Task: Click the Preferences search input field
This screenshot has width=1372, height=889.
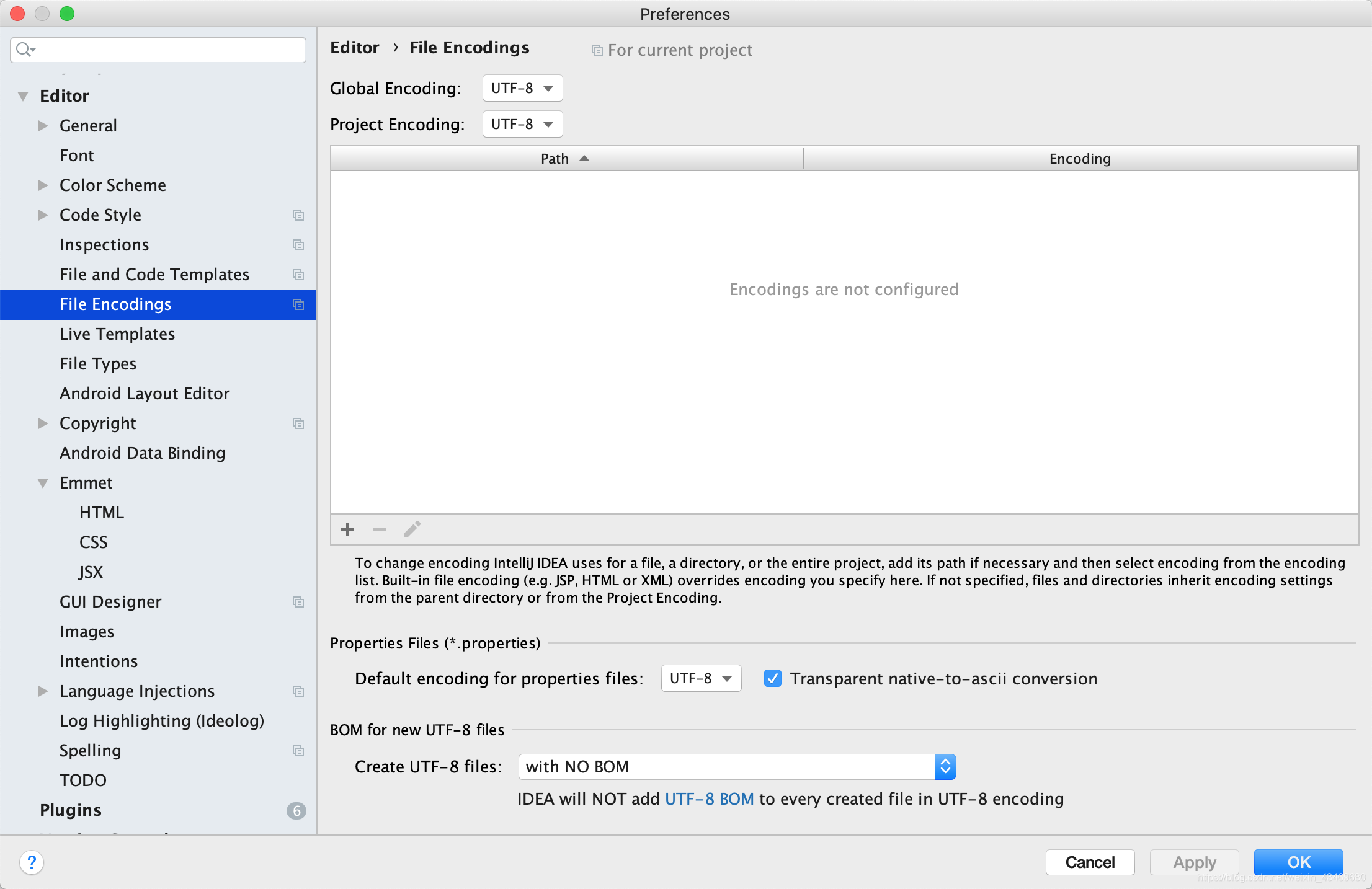Action: pos(160,48)
